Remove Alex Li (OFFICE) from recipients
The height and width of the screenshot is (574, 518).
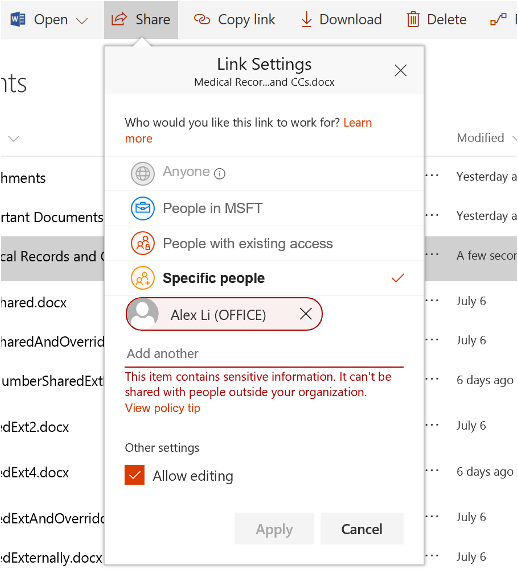306,314
